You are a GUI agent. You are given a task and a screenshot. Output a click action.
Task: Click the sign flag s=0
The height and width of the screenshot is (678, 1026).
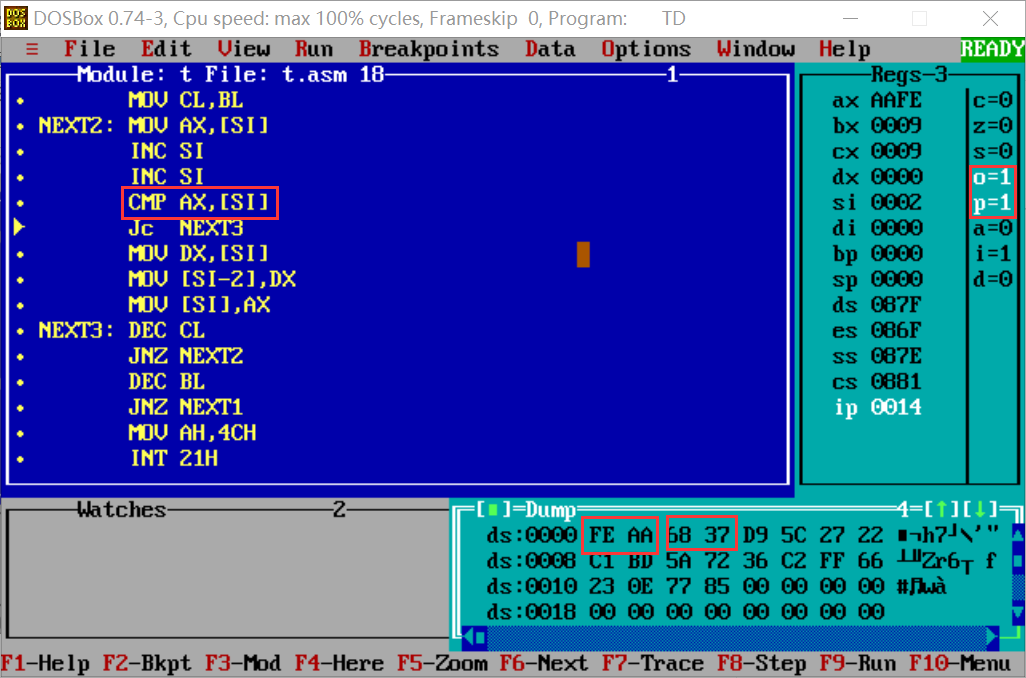pos(992,151)
